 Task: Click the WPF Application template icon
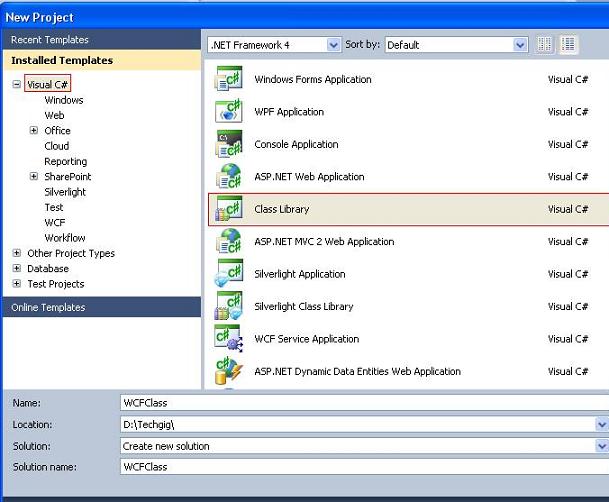tap(229, 111)
